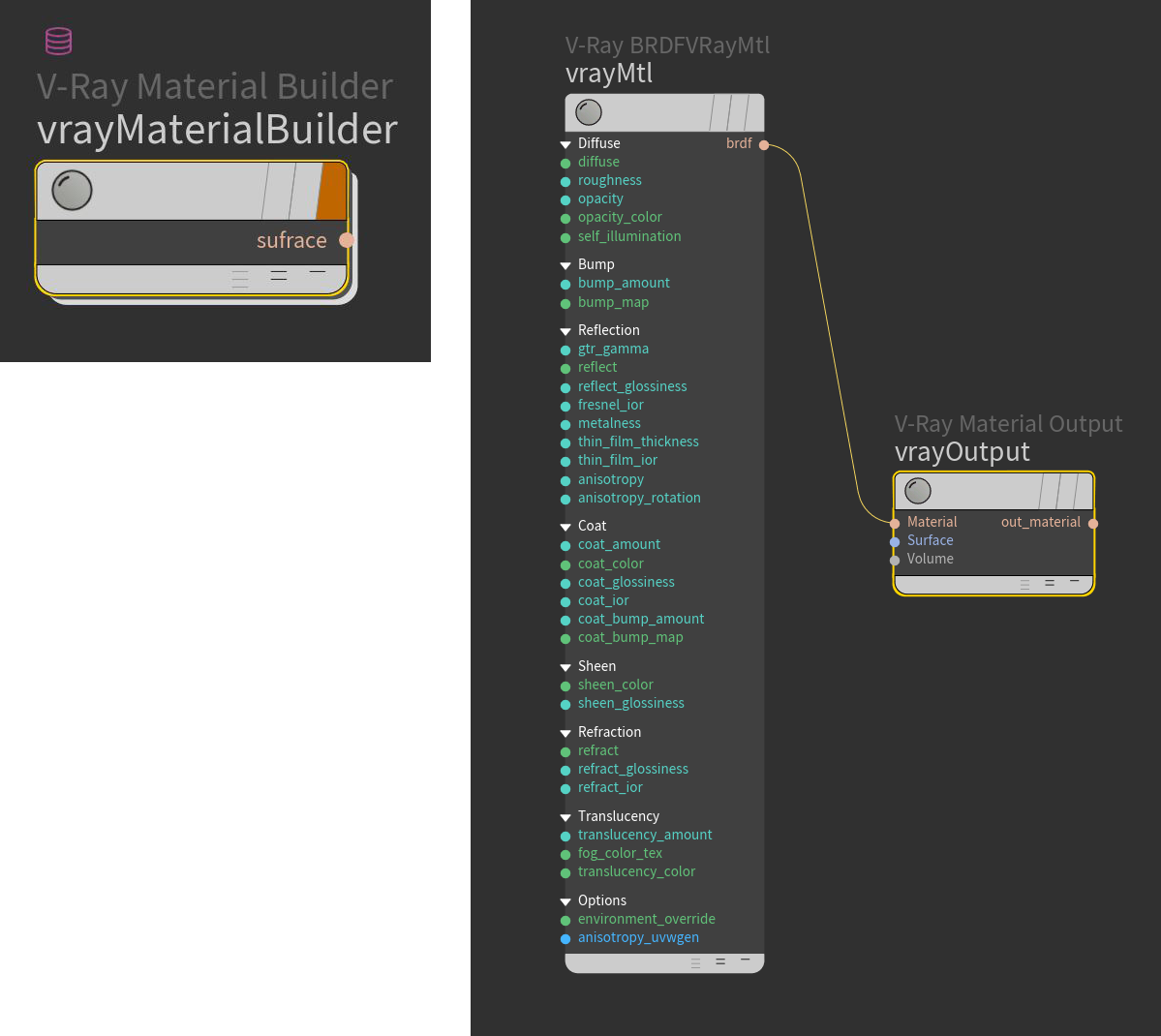Image resolution: width=1161 pixels, height=1036 pixels.
Task: Click the Volume input connector on vrayOutput
Action: point(895,560)
